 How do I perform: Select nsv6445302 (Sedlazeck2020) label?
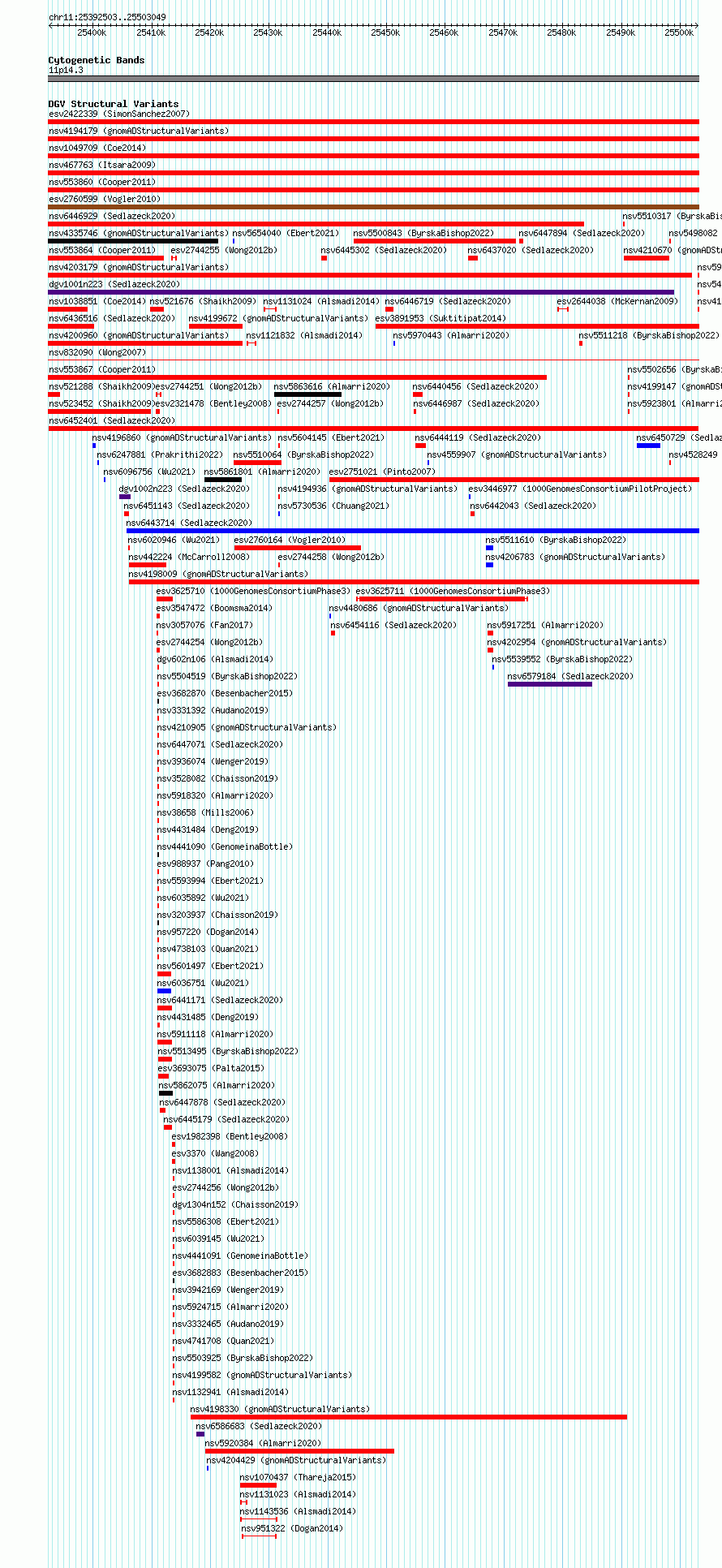click(384, 250)
